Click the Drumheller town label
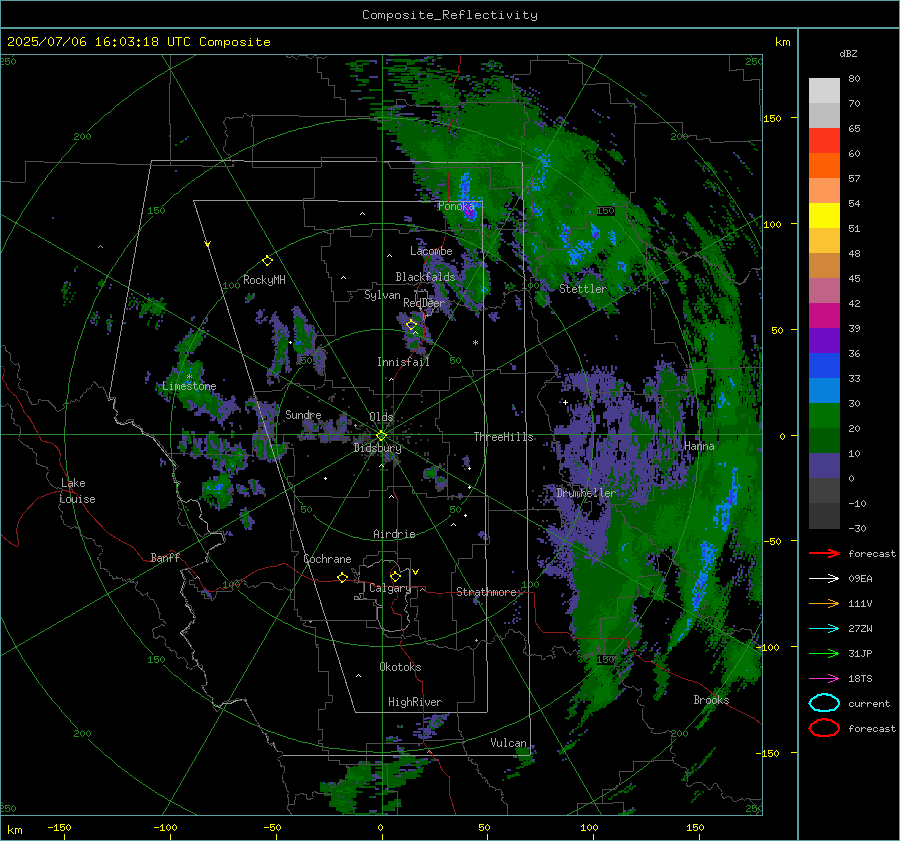The height and width of the screenshot is (841, 900). coord(585,493)
